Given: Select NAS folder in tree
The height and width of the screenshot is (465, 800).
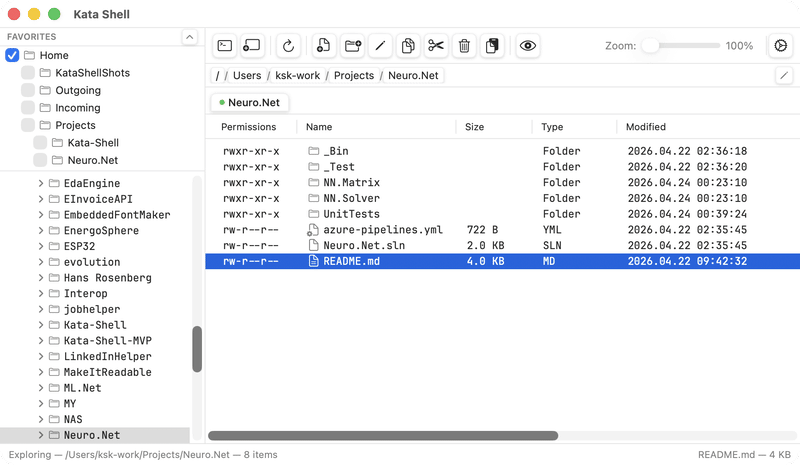Looking at the screenshot, I should (x=73, y=420).
